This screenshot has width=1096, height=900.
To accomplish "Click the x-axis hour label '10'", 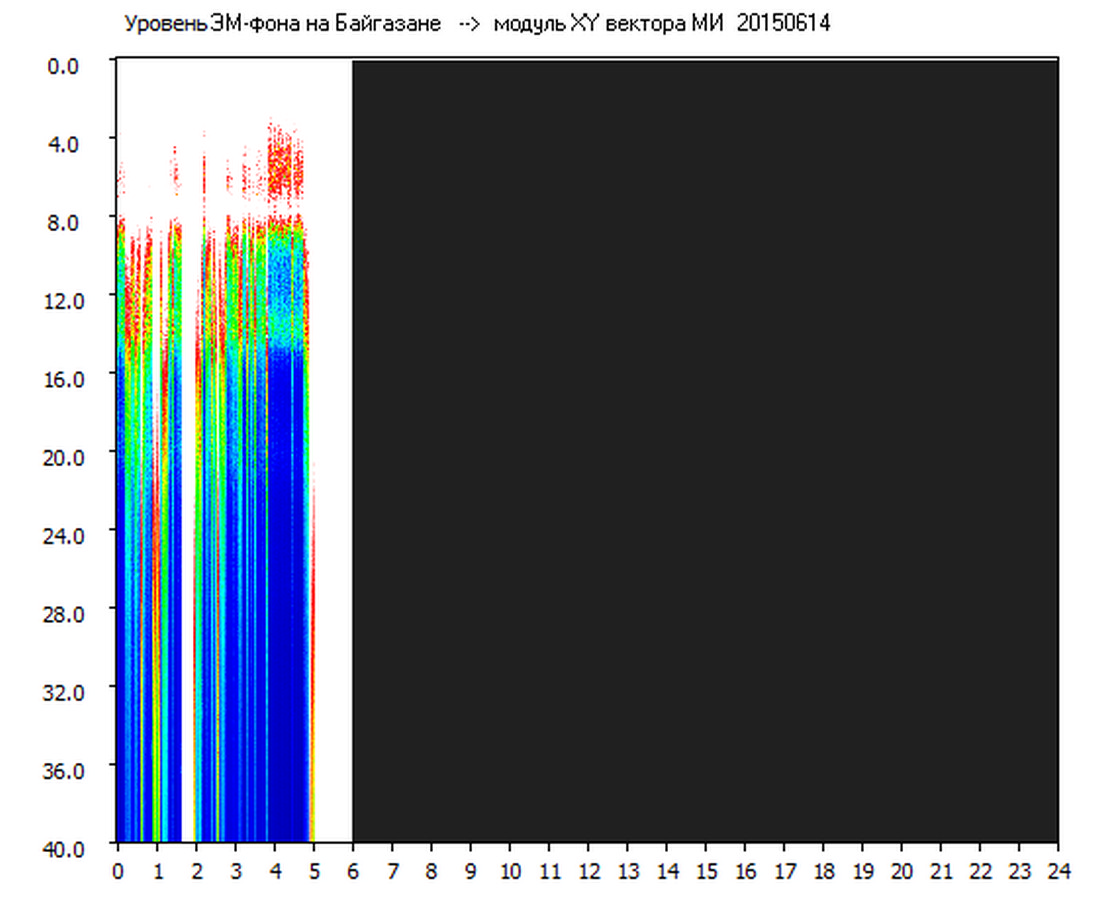I will coord(510,871).
